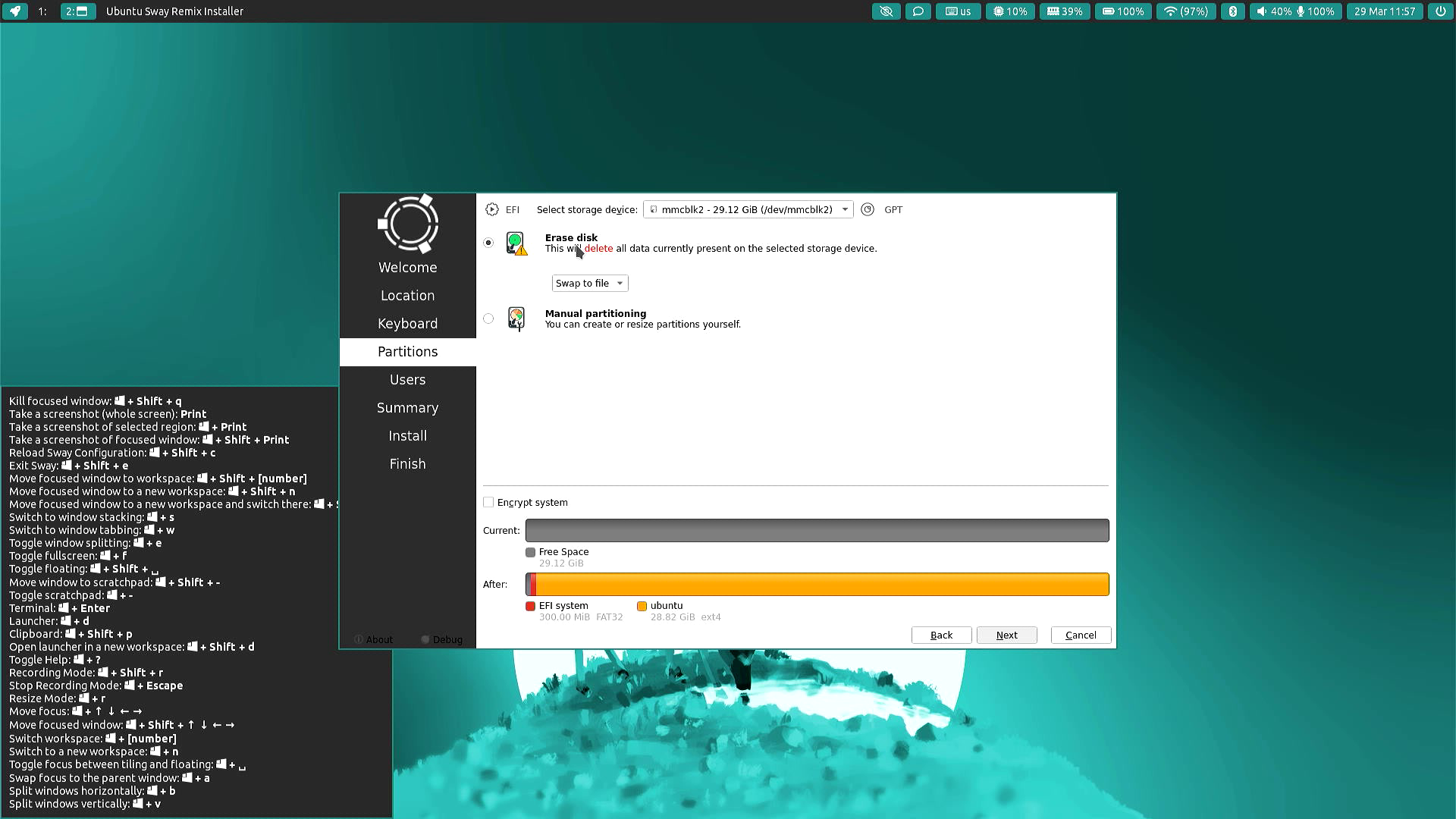The height and width of the screenshot is (819, 1456).
Task: Click the GPT partition table icon
Action: 868,210
